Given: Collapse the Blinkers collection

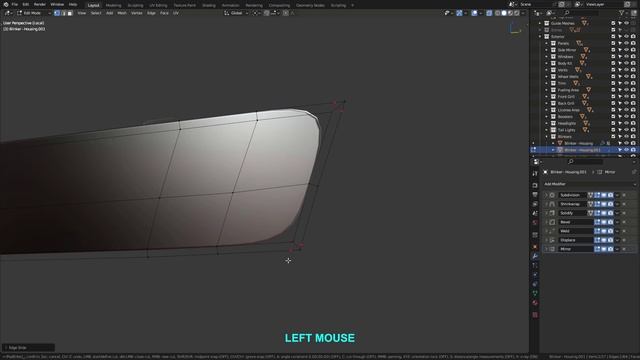Looking at the screenshot, I should (547, 136).
